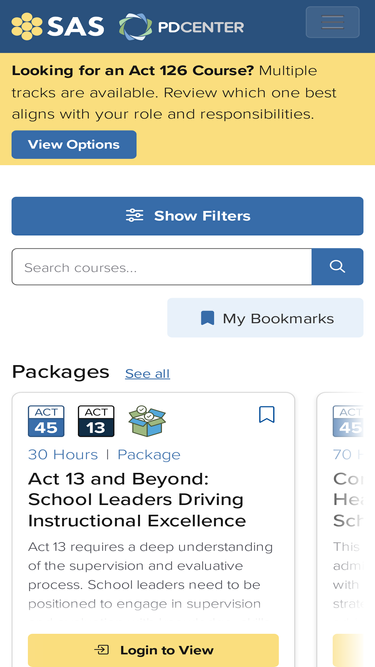Click the bookmark icon in My Bookmarks
375x667 pixels.
207,318
